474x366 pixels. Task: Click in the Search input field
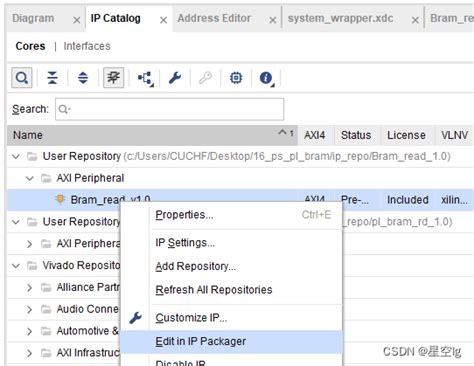coord(170,109)
